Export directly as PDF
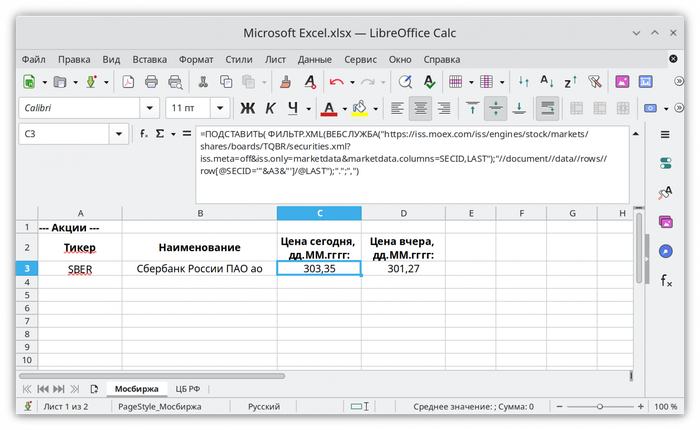 [x=128, y=82]
